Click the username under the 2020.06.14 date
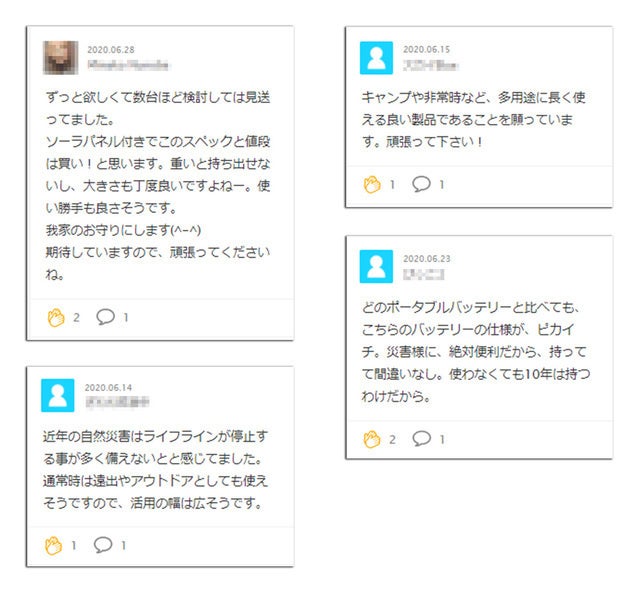This screenshot has height=593, width=640. pyautogui.click(x=116, y=401)
